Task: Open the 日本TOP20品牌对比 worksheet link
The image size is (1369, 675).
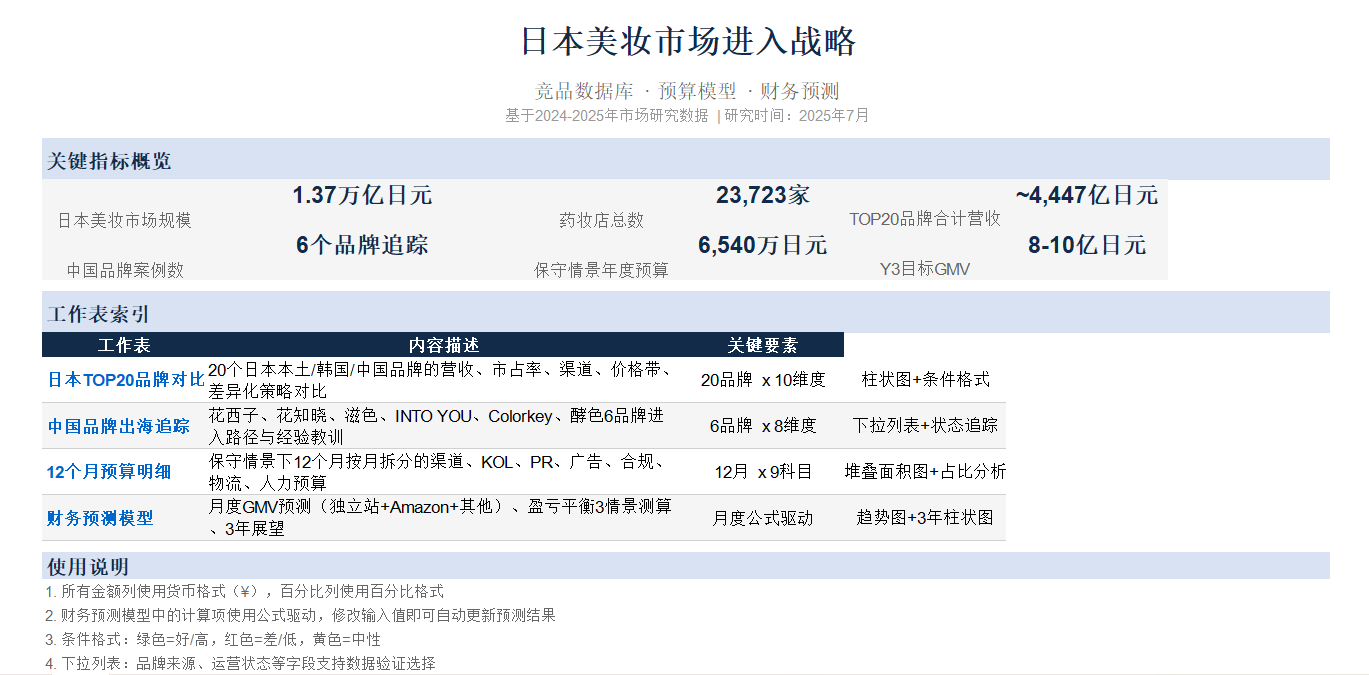Action: pyautogui.click(x=126, y=380)
